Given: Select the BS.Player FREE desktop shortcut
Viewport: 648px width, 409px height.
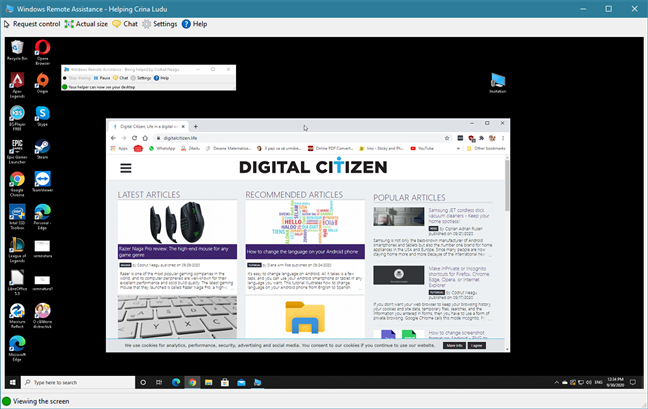Looking at the screenshot, I should click(17, 118).
